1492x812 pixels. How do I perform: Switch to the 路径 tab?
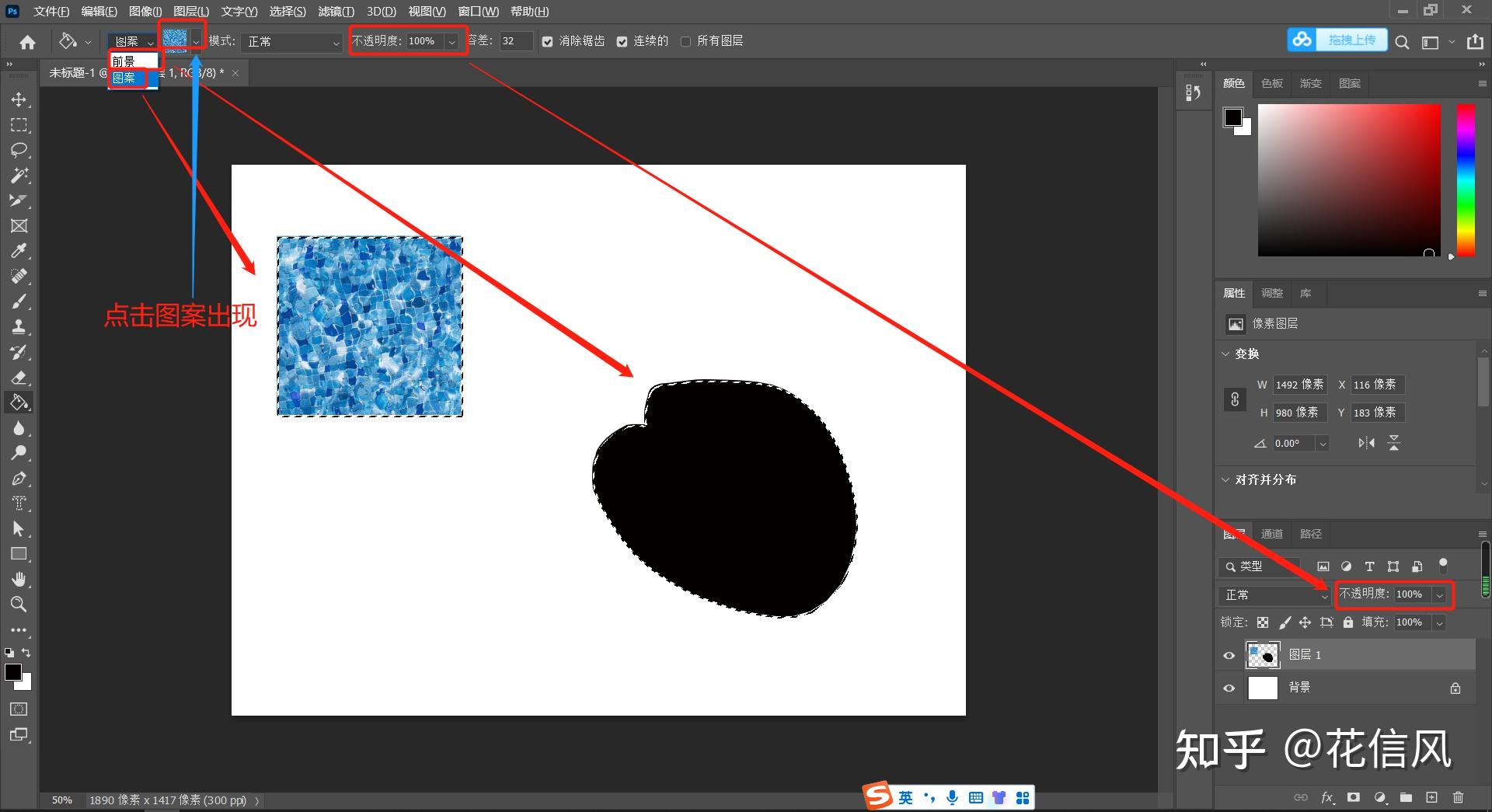1311,534
